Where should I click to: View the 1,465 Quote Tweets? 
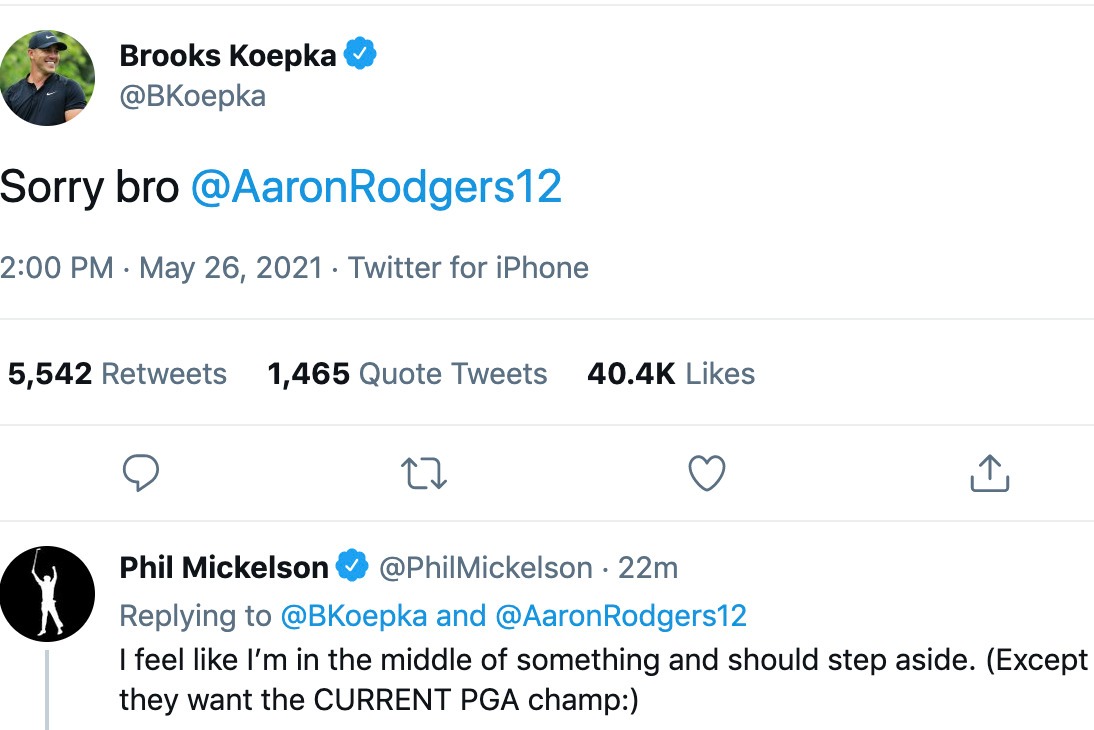[x=407, y=374]
